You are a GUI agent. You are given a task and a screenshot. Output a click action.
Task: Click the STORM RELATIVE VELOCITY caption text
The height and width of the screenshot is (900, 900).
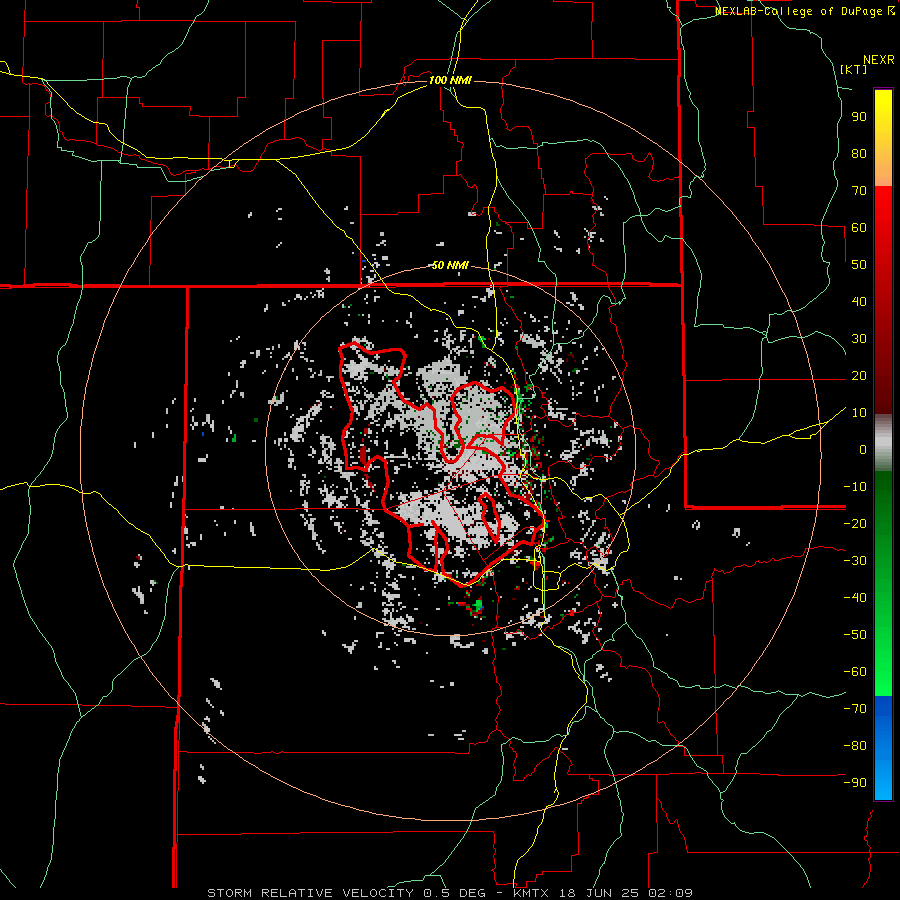(x=310, y=893)
